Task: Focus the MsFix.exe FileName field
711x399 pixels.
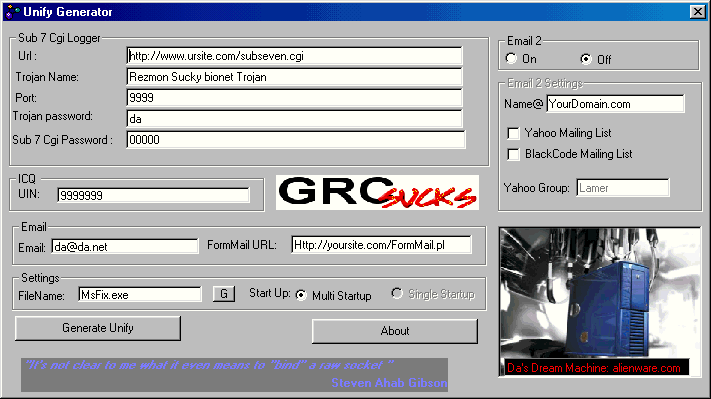Action: coord(140,295)
